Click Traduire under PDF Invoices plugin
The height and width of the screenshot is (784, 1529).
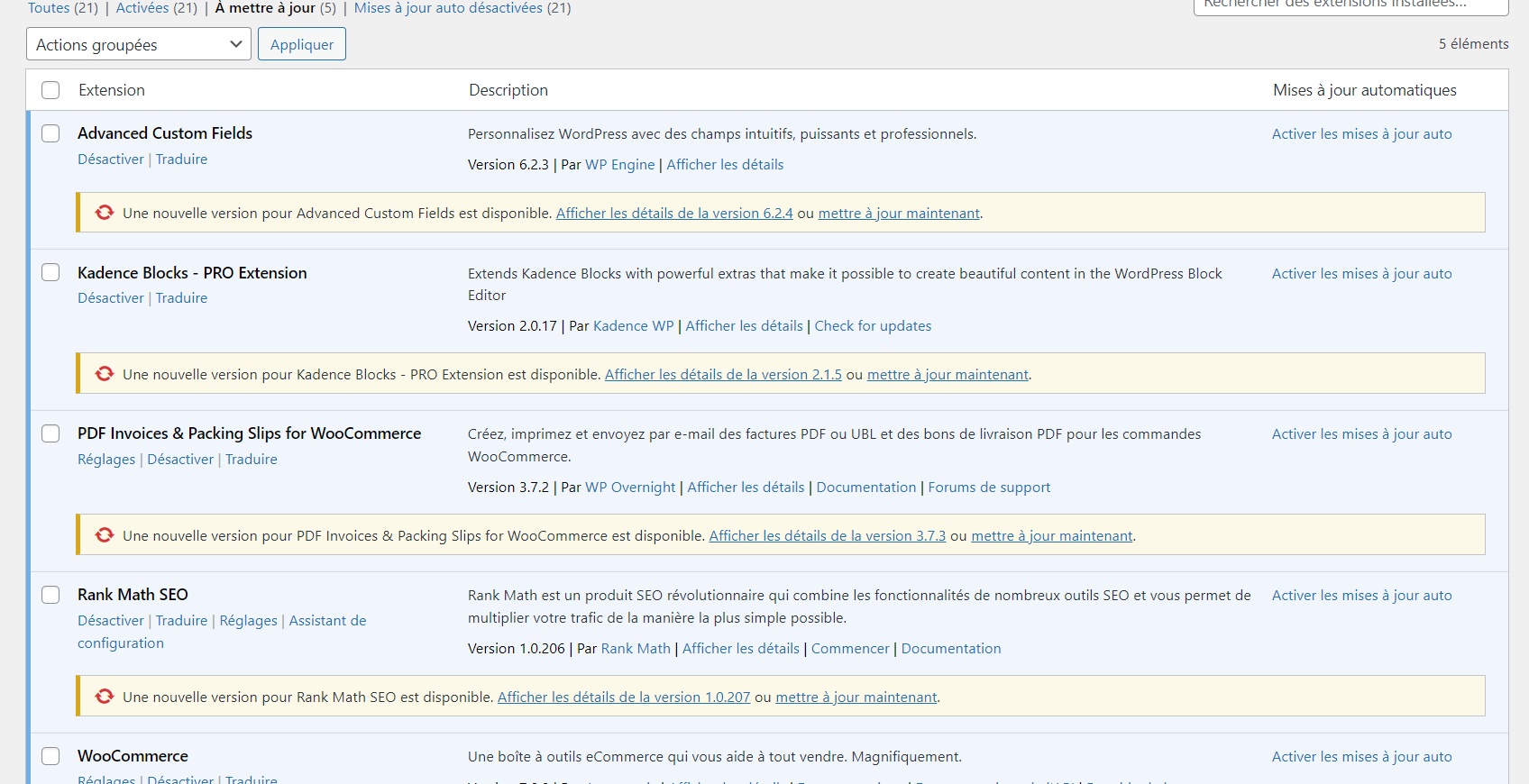[252, 459]
